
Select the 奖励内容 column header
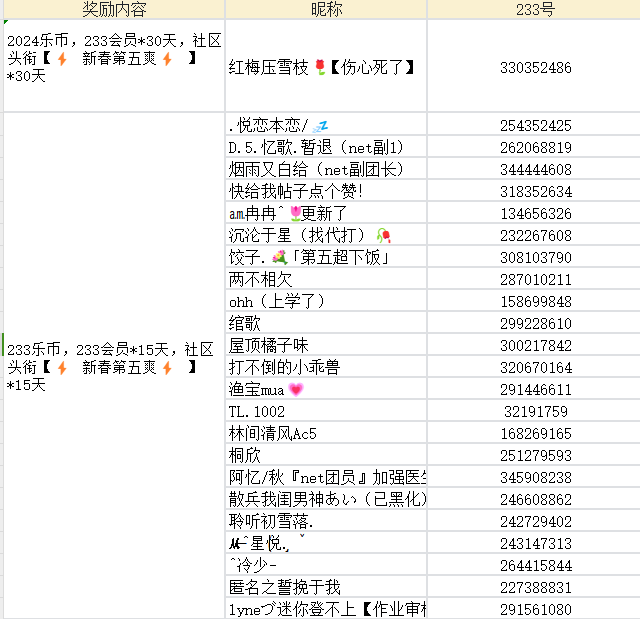[x=113, y=10]
